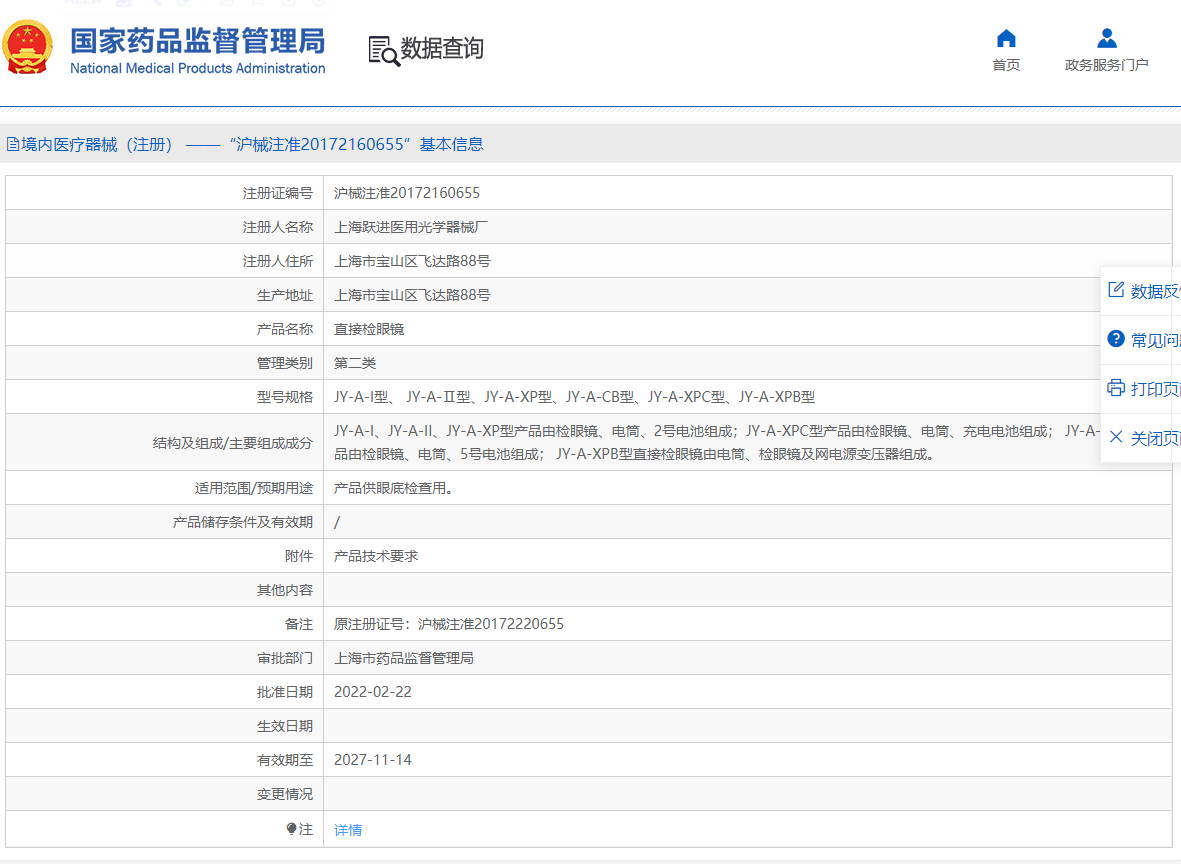This screenshot has width=1181, height=864.
Task: Click the 数据查询 heading
Action: point(442,48)
